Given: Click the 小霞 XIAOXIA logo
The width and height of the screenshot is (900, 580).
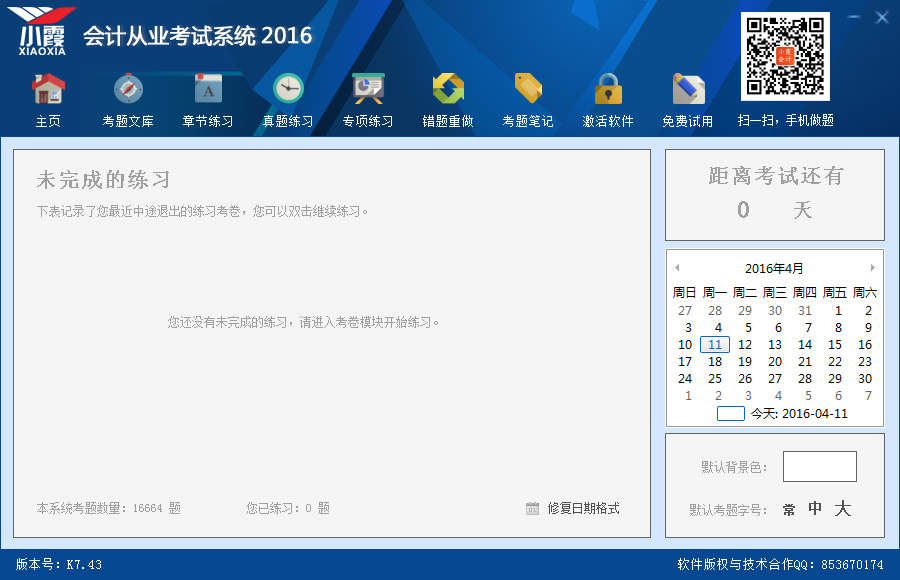Looking at the screenshot, I should coord(42,31).
